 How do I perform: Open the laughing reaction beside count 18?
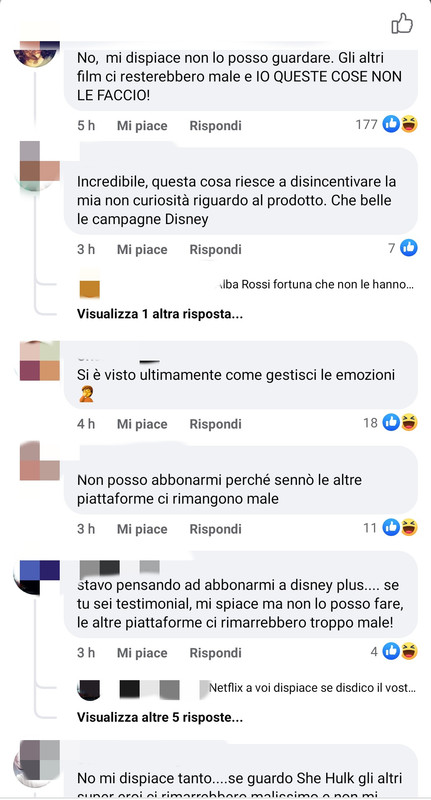pyautogui.click(x=409, y=422)
